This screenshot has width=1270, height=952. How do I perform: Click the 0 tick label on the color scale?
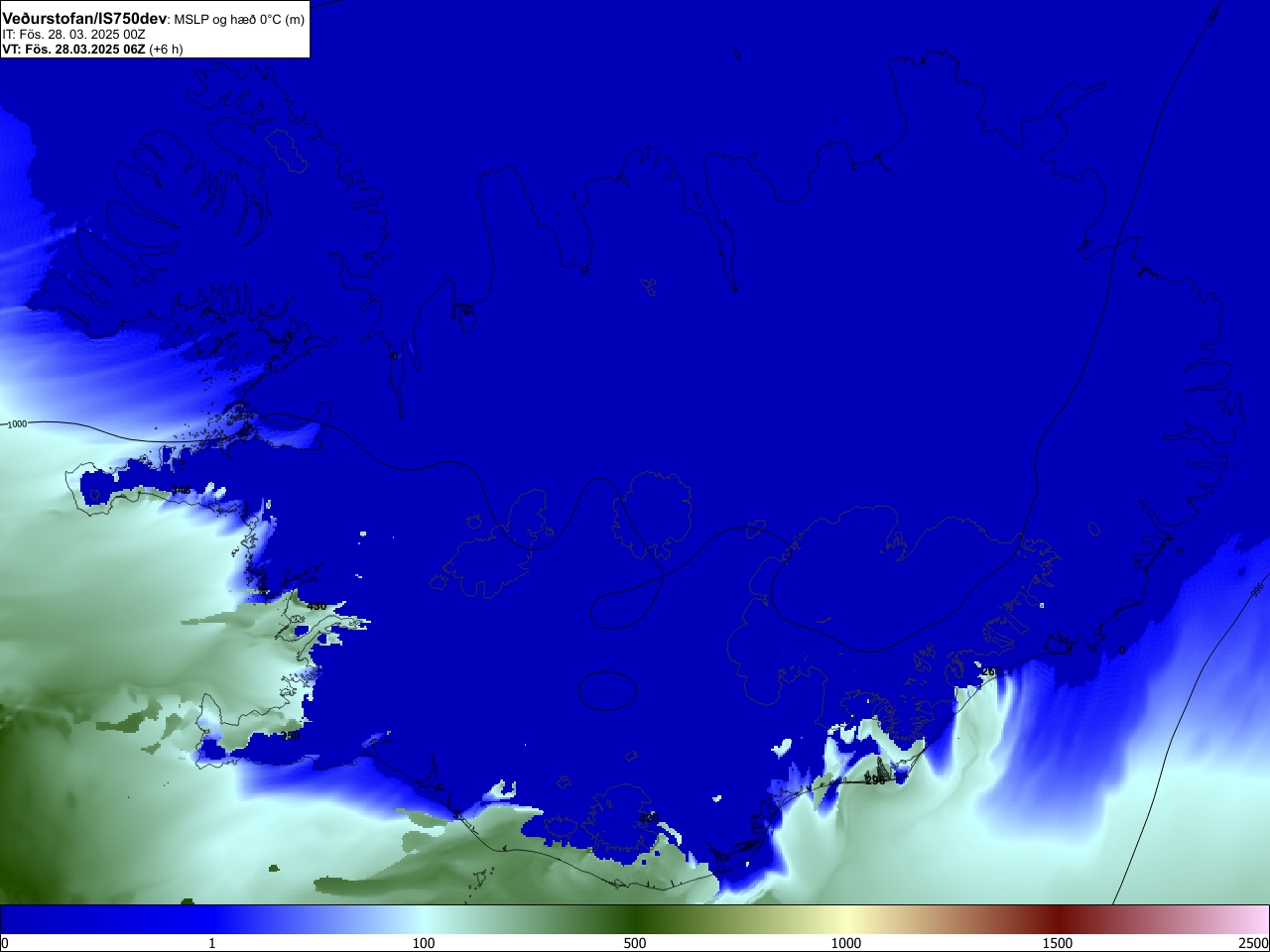point(5,943)
